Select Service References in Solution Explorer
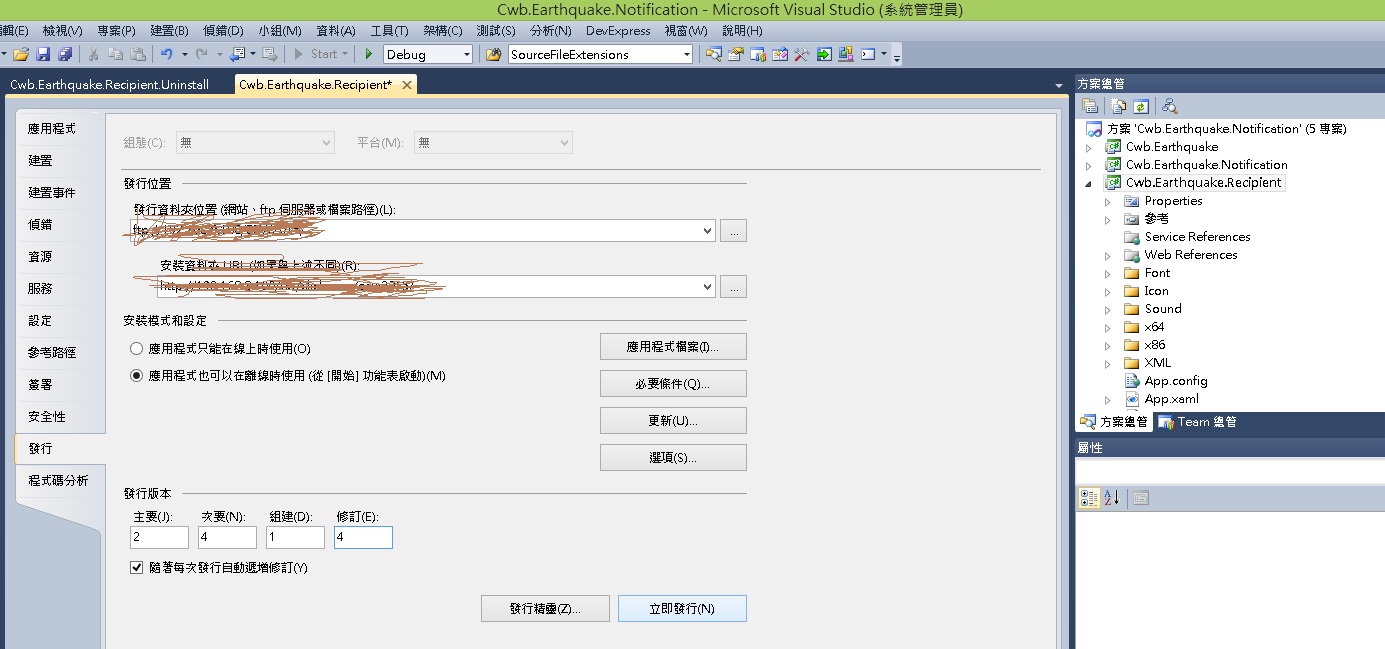The image size is (1385, 649). point(1197,237)
